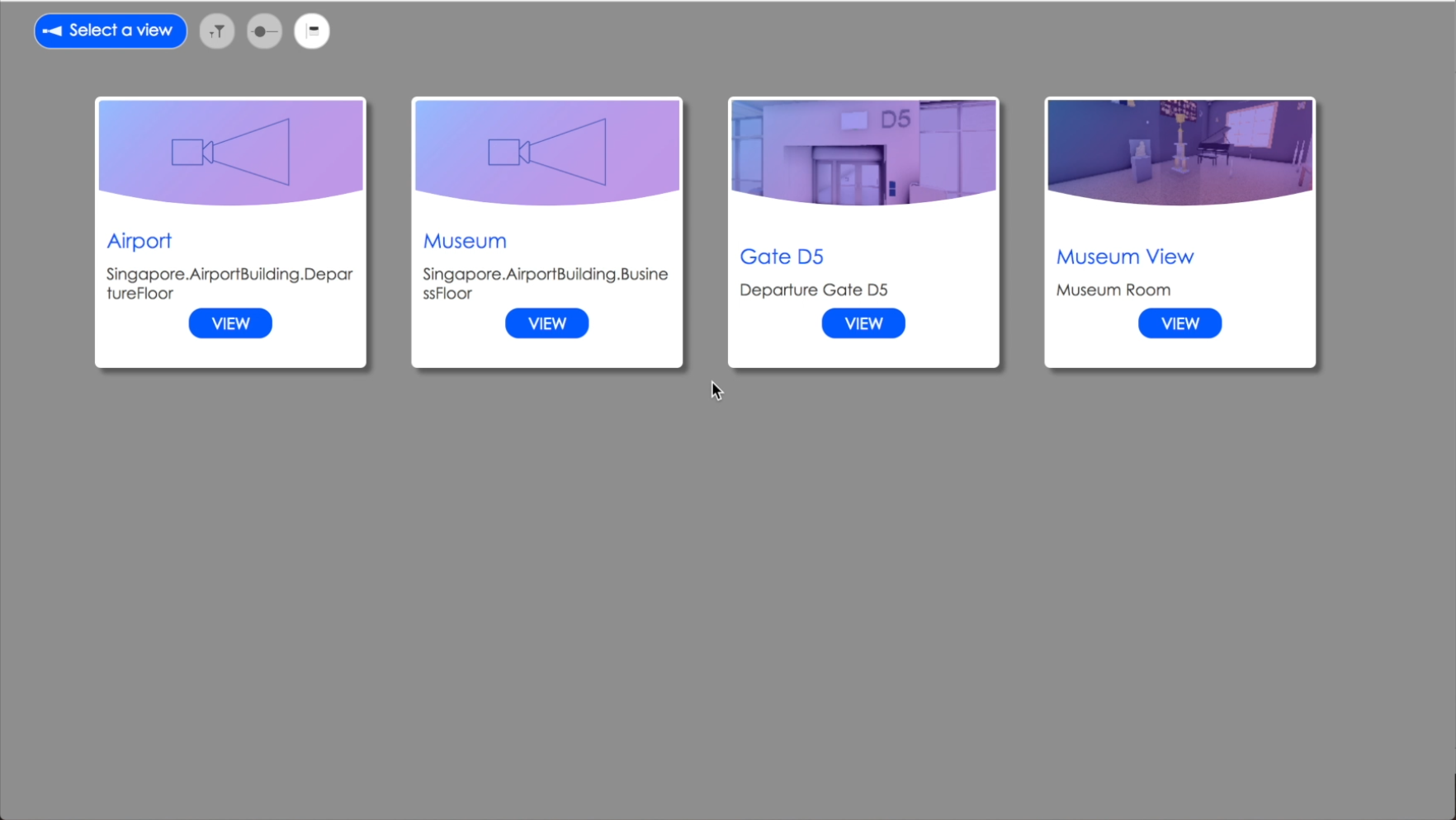Viewport: 1456px width, 820px height.
Task: Click the Departure Gate D5 description
Action: [x=814, y=290]
